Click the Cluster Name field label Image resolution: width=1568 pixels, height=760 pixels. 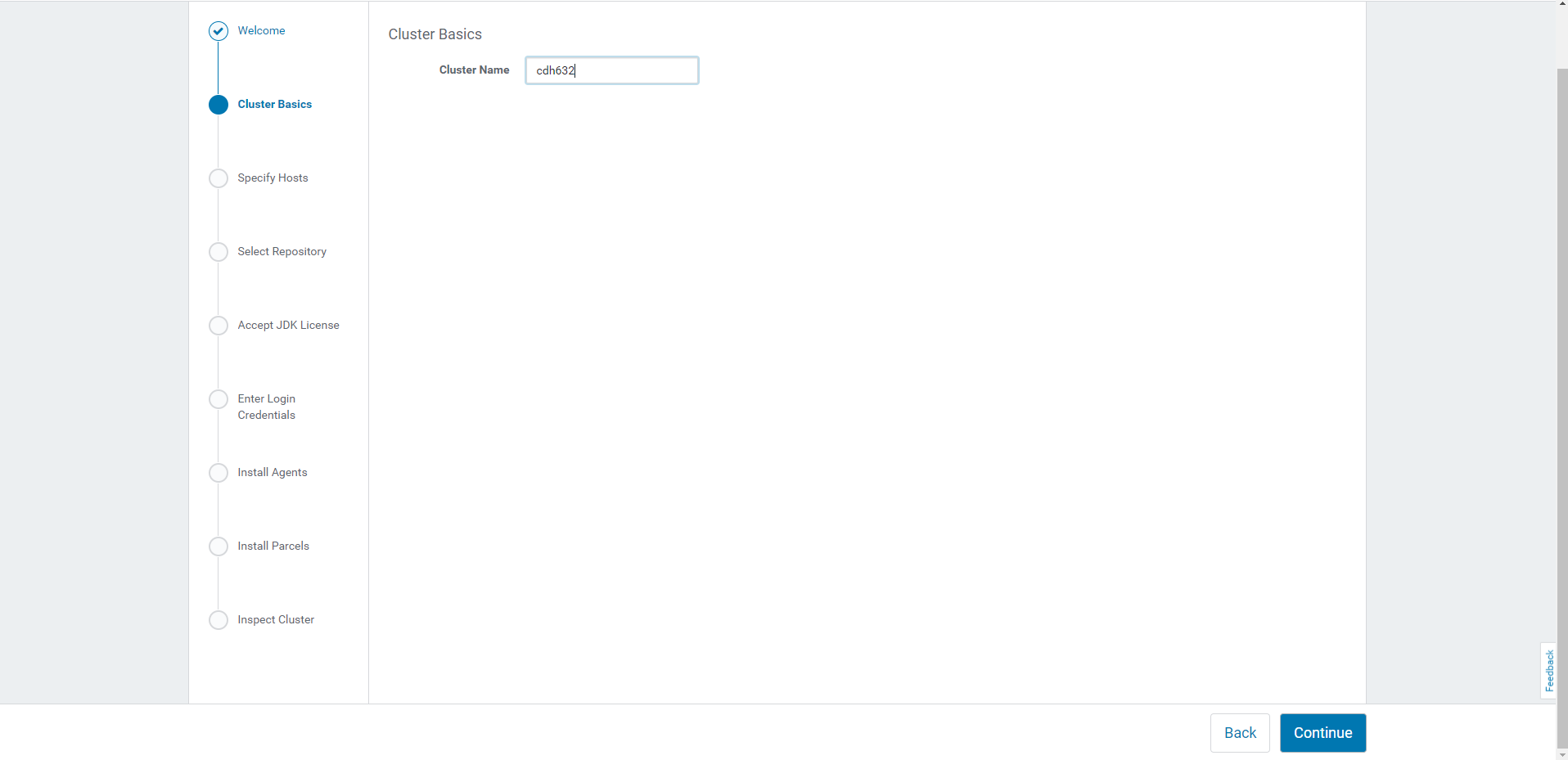coord(474,70)
